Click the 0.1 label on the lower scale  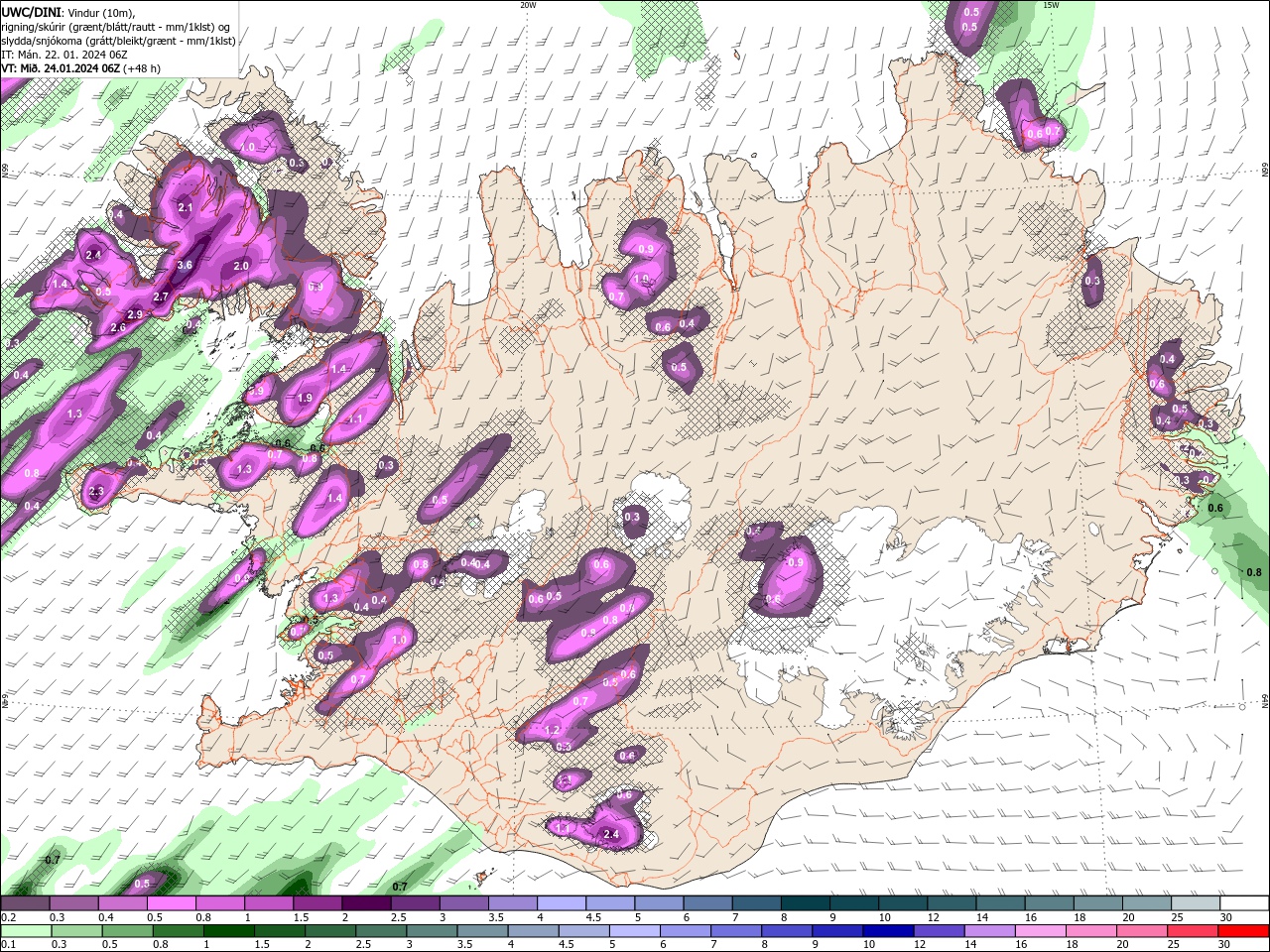[x=8, y=945]
